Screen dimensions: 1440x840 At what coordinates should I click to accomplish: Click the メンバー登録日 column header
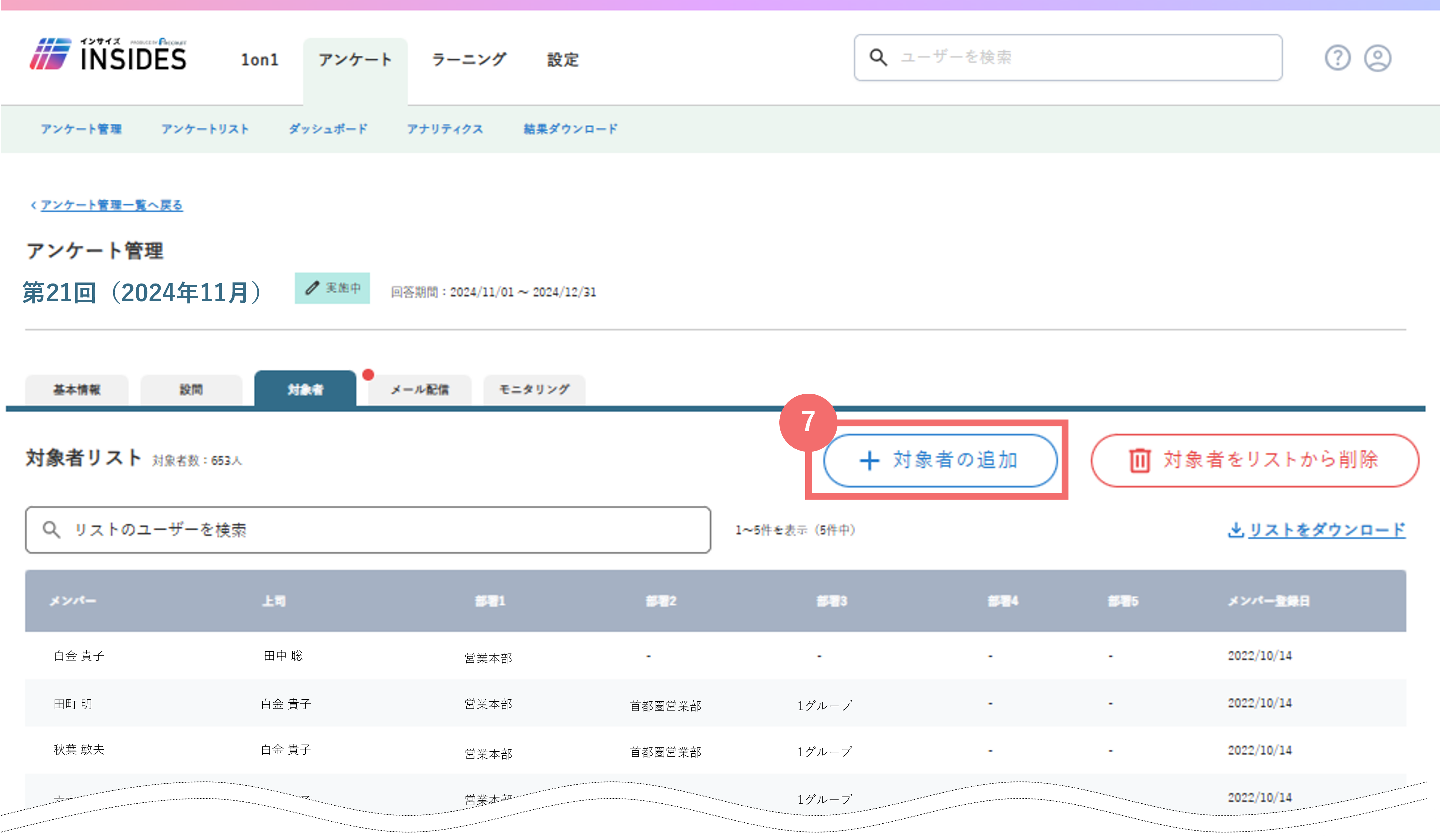[1269, 601]
